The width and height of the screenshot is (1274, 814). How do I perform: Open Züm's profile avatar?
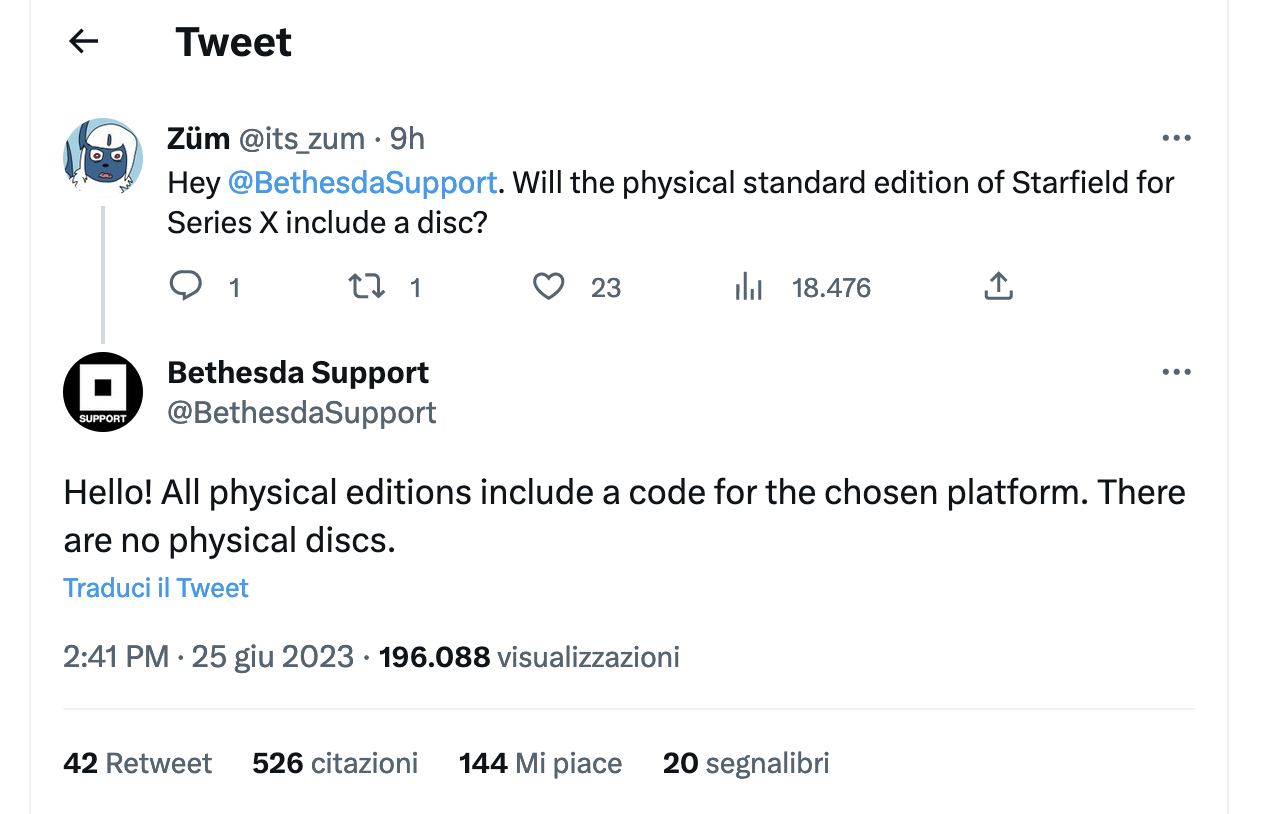coord(103,153)
